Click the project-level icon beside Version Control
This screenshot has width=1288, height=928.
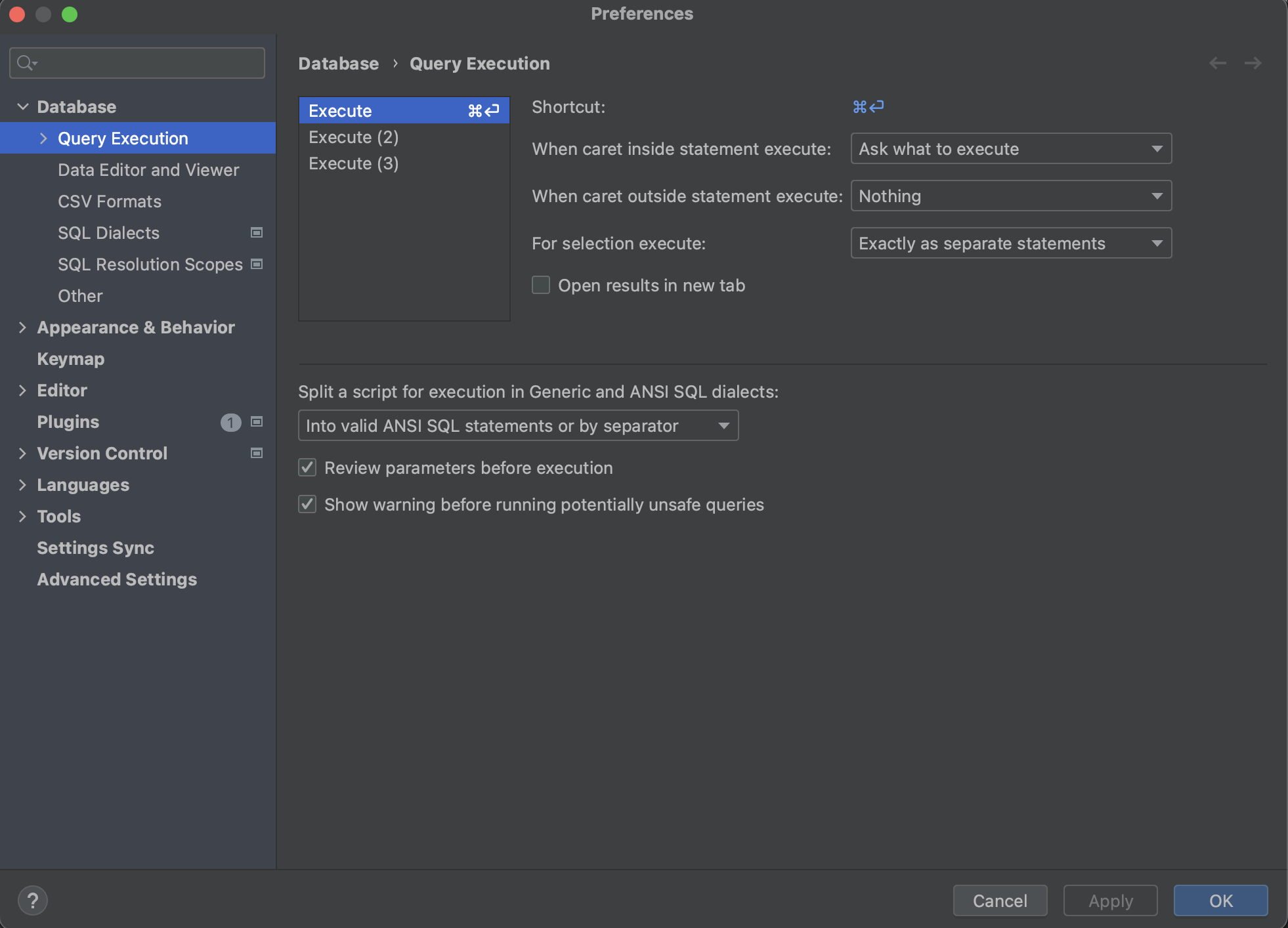tap(257, 453)
